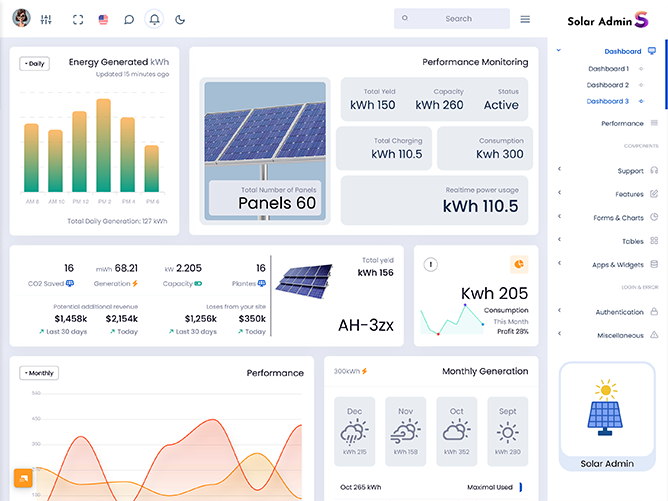668x501 pixels.
Task: Click the fullscreen expand icon
Action: (x=78, y=19)
